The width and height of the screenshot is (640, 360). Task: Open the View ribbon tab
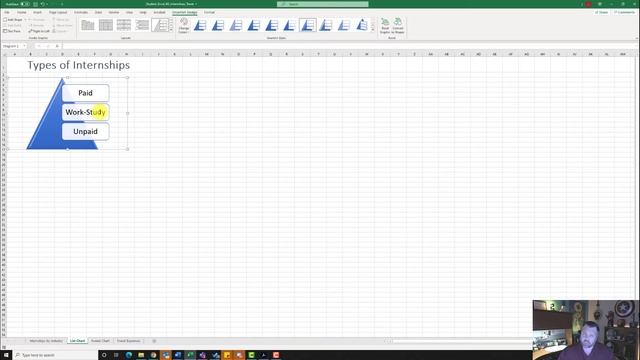point(129,12)
